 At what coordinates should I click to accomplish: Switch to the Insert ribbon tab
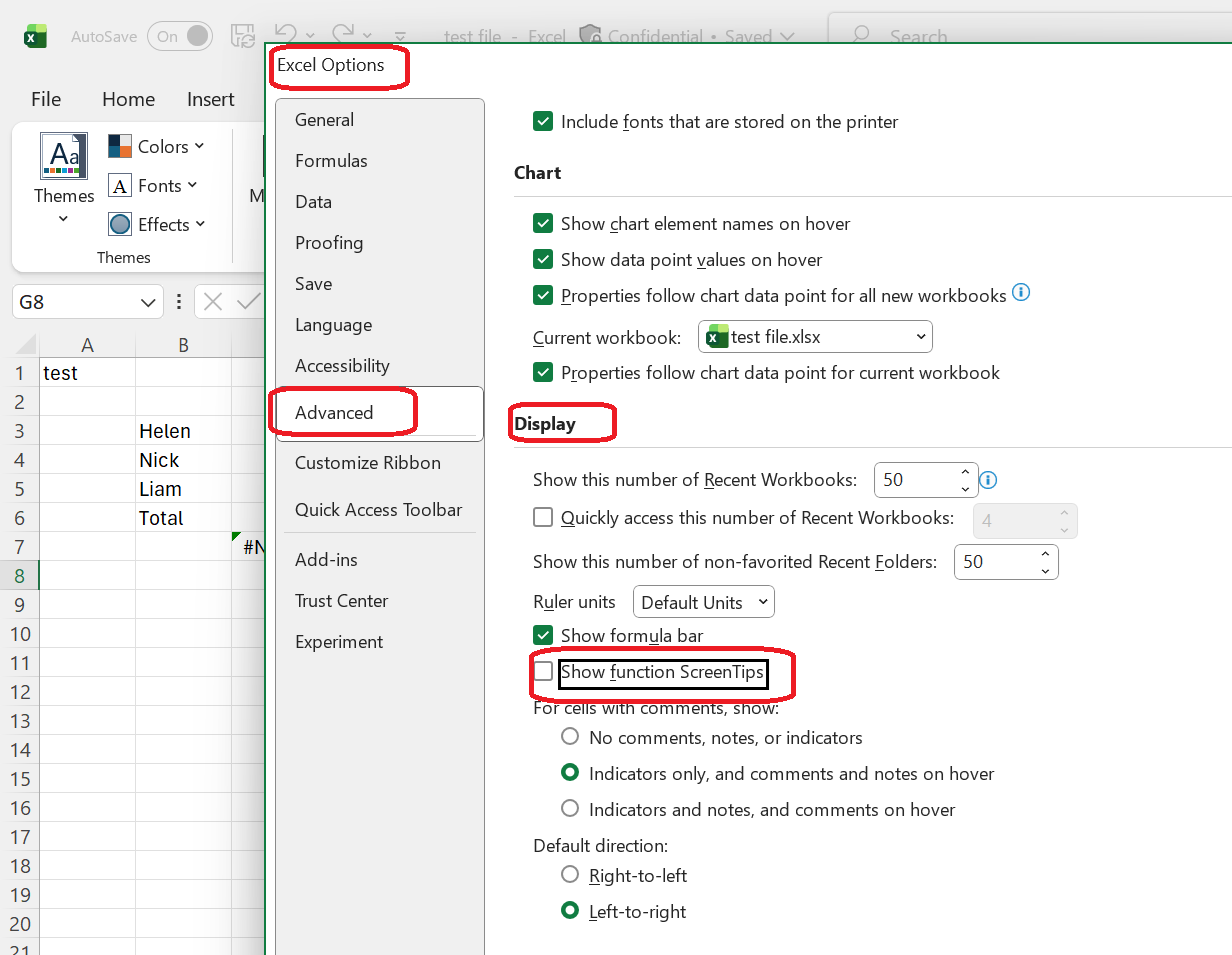[x=211, y=99]
